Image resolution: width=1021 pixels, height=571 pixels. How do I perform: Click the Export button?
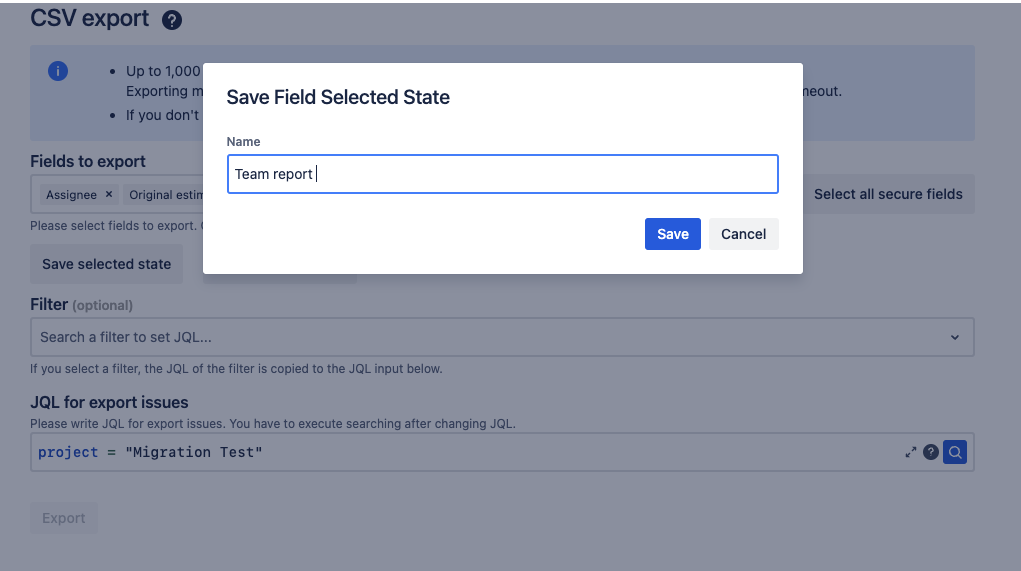click(x=64, y=518)
